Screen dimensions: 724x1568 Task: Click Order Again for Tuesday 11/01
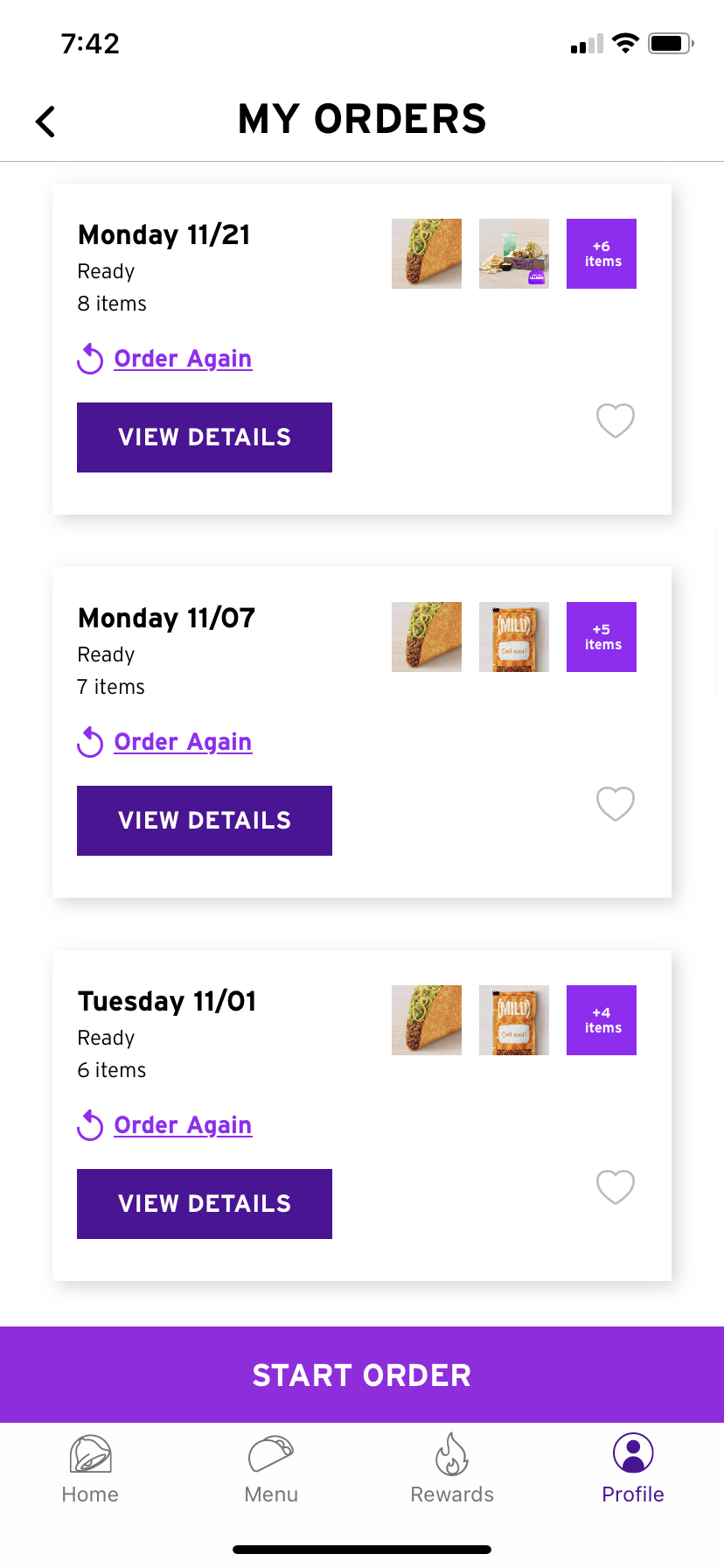[182, 1125]
